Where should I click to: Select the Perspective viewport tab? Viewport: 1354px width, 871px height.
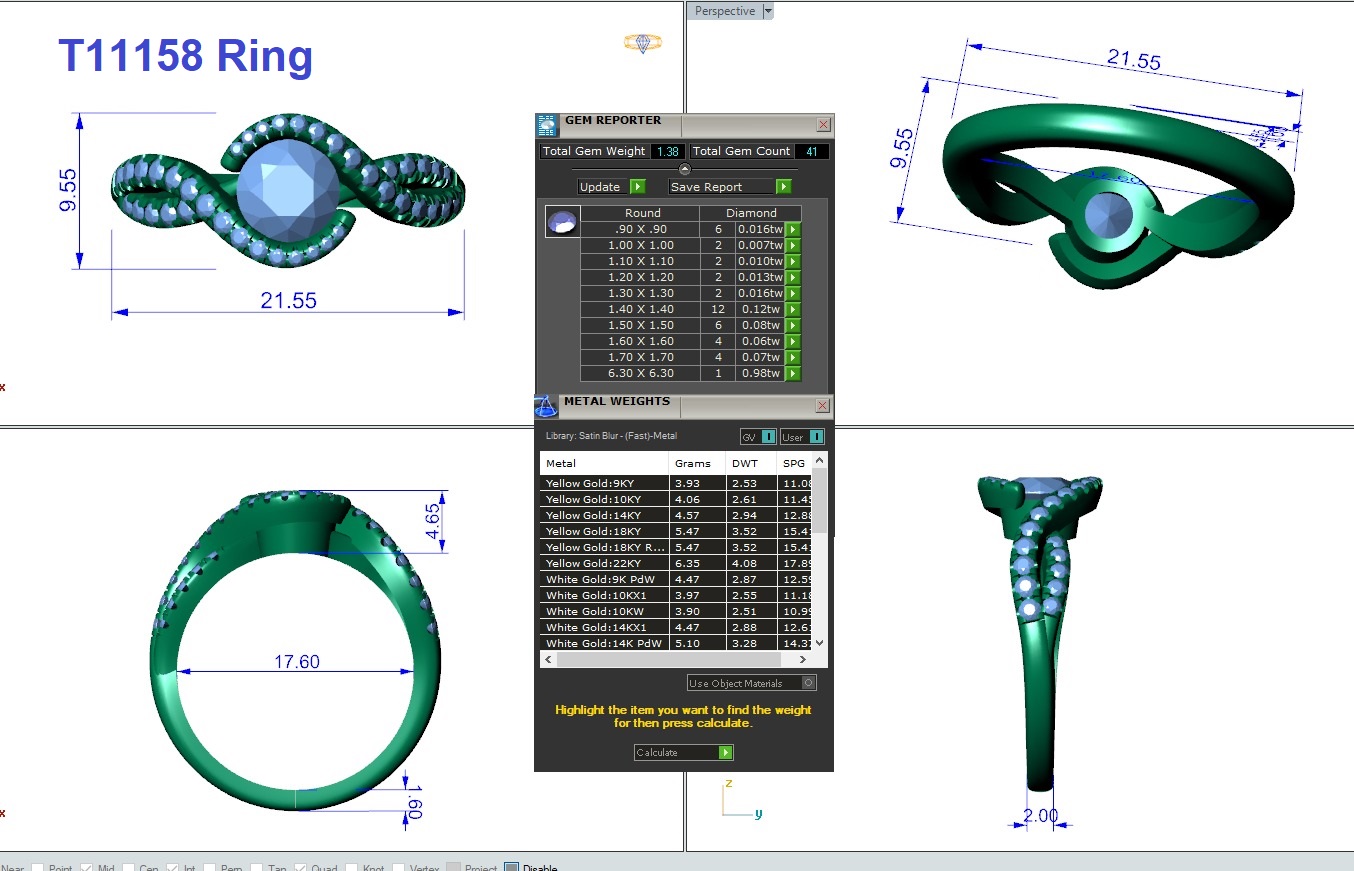click(x=724, y=11)
